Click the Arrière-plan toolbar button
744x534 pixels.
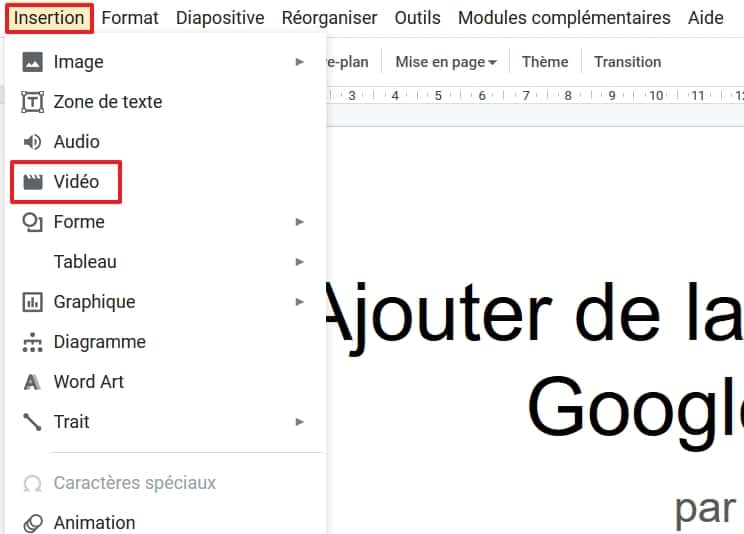(x=347, y=62)
